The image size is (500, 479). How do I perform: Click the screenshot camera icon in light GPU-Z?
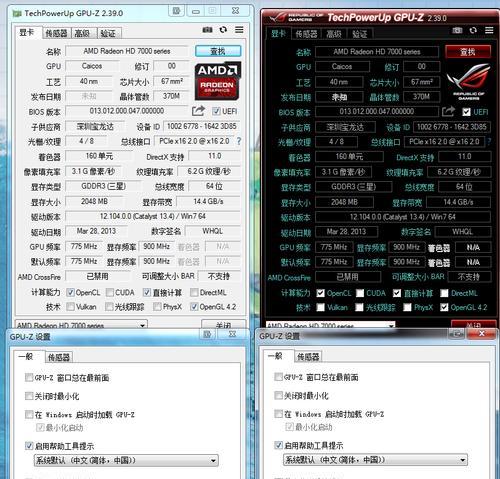coord(207,30)
